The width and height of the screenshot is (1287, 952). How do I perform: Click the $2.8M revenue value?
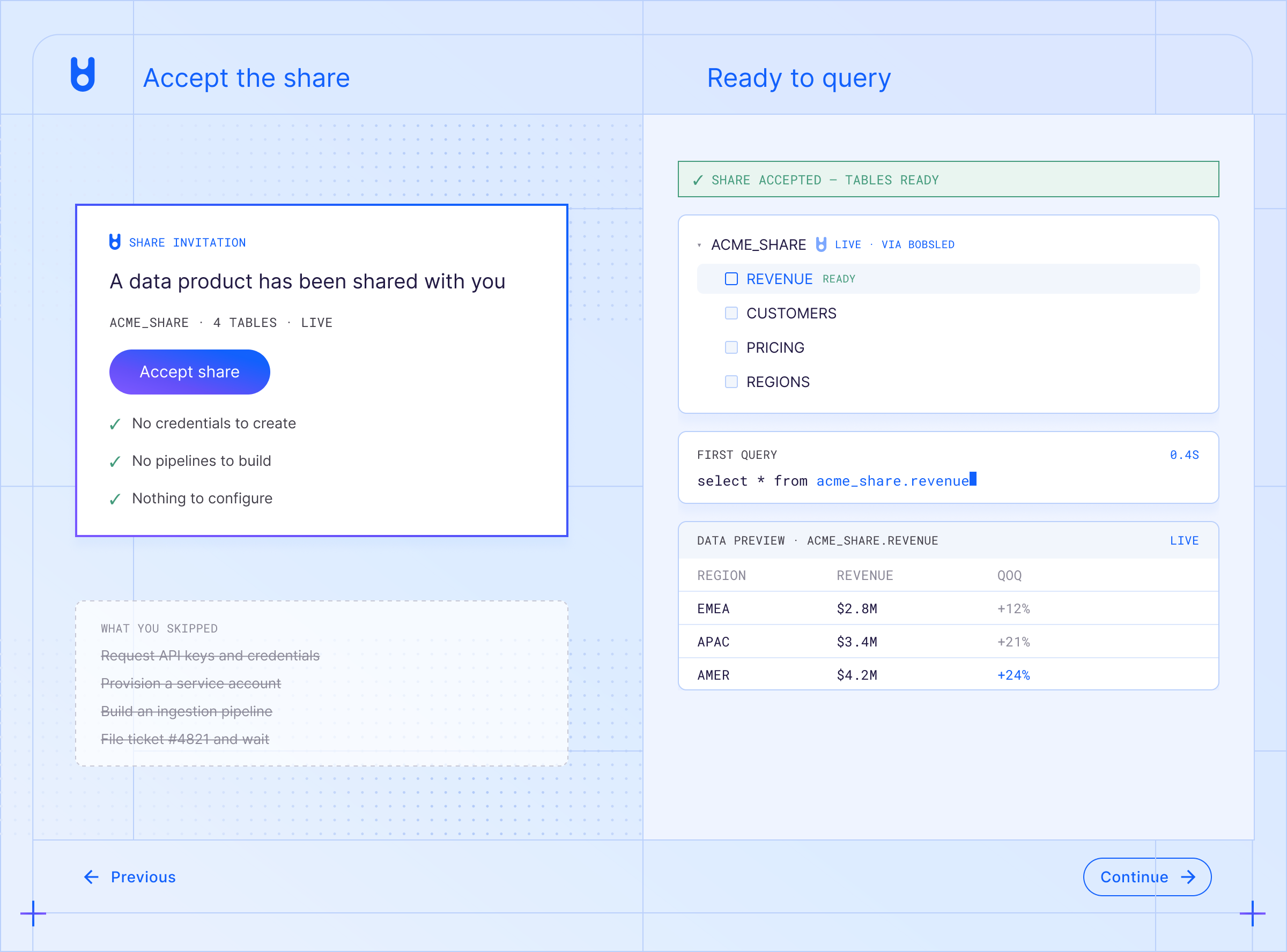click(857, 608)
